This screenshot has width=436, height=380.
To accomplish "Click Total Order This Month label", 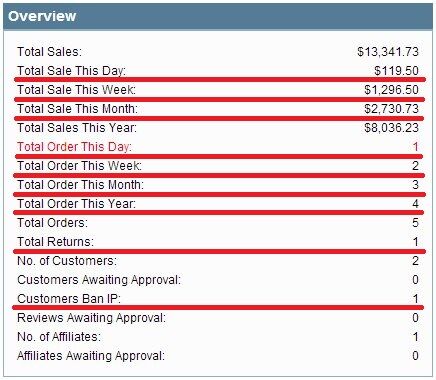I will pos(80,185).
